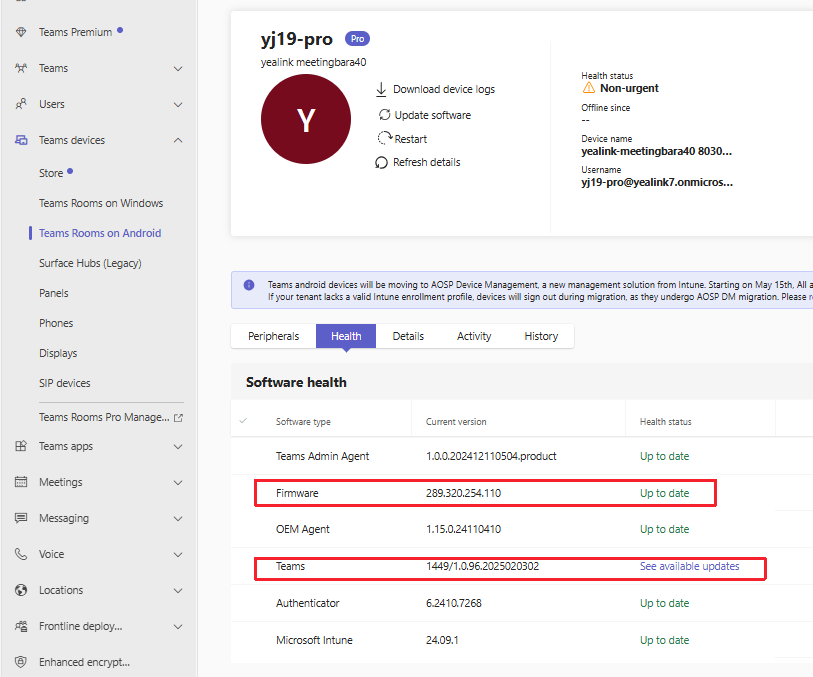Select the Microsoft Intune row name
The height and width of the screenshot is (677, 813).
point(314,640)
